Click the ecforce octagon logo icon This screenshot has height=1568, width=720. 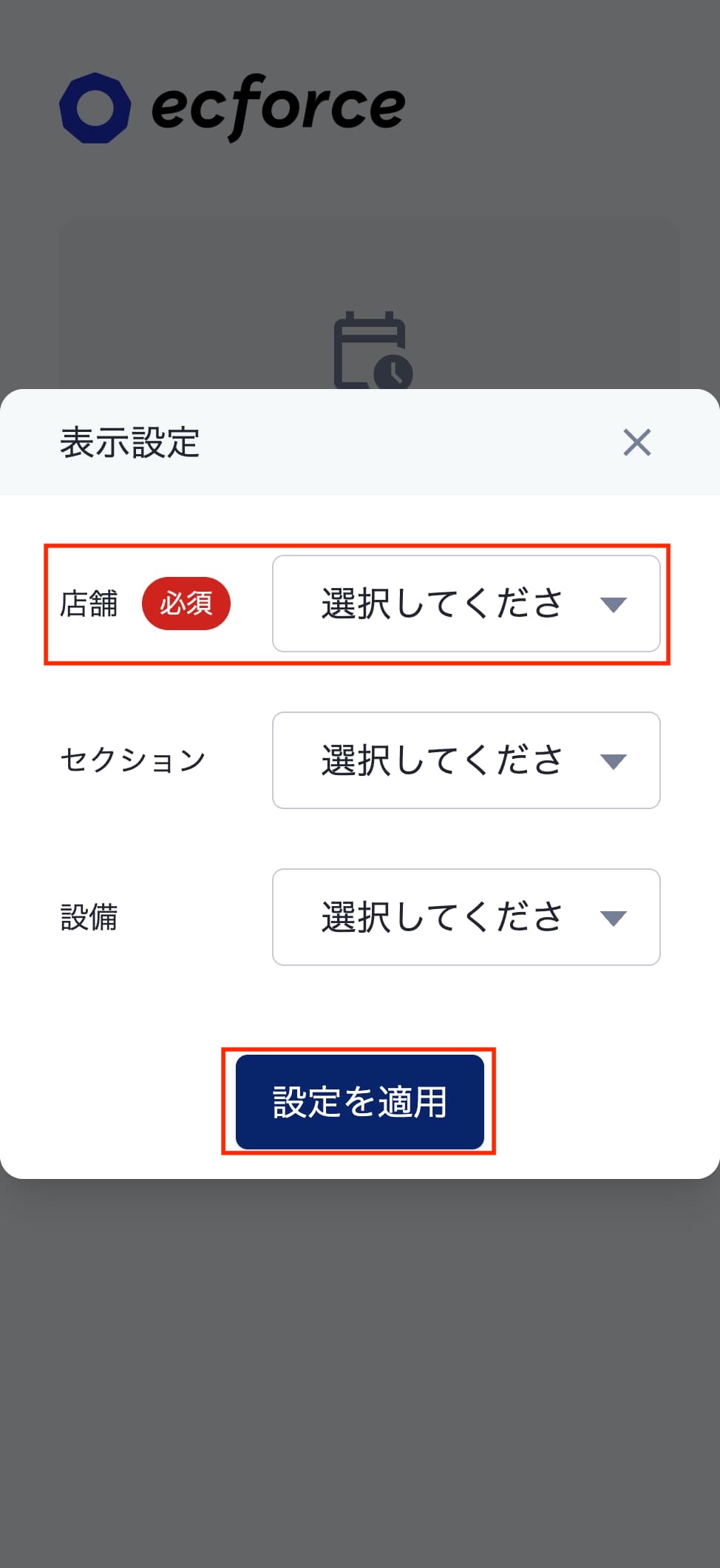coord(95,108)
